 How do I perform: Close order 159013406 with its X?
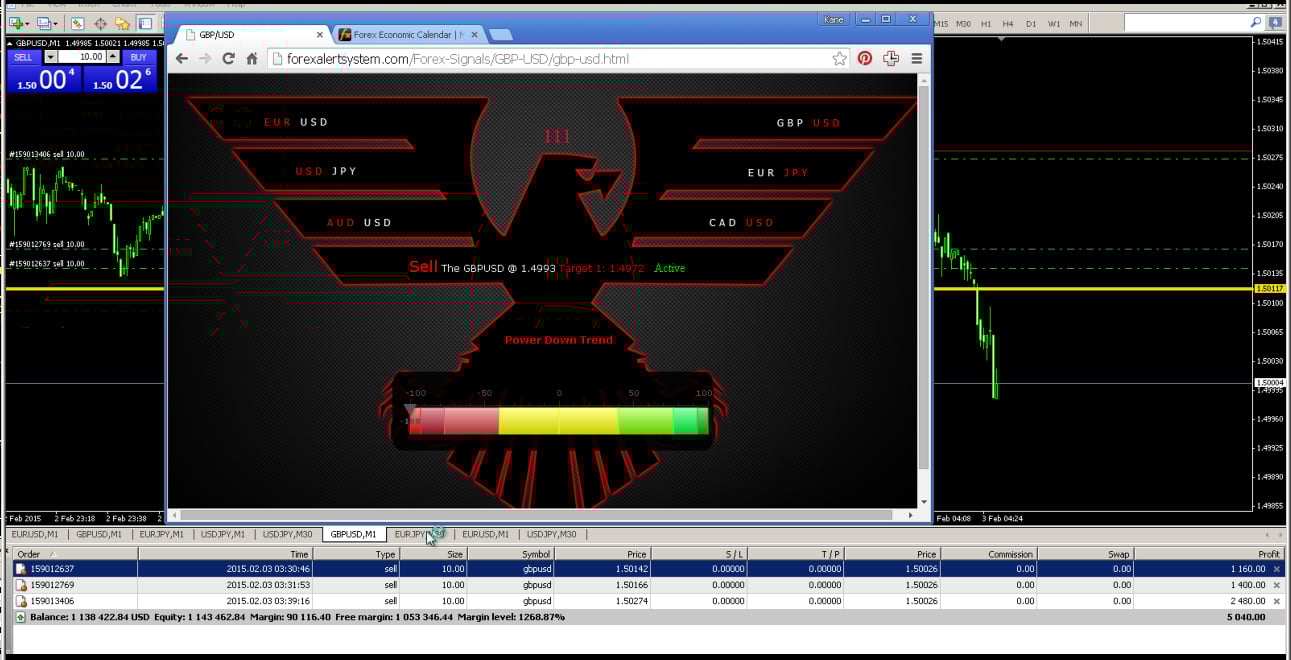click(1277, 601)
